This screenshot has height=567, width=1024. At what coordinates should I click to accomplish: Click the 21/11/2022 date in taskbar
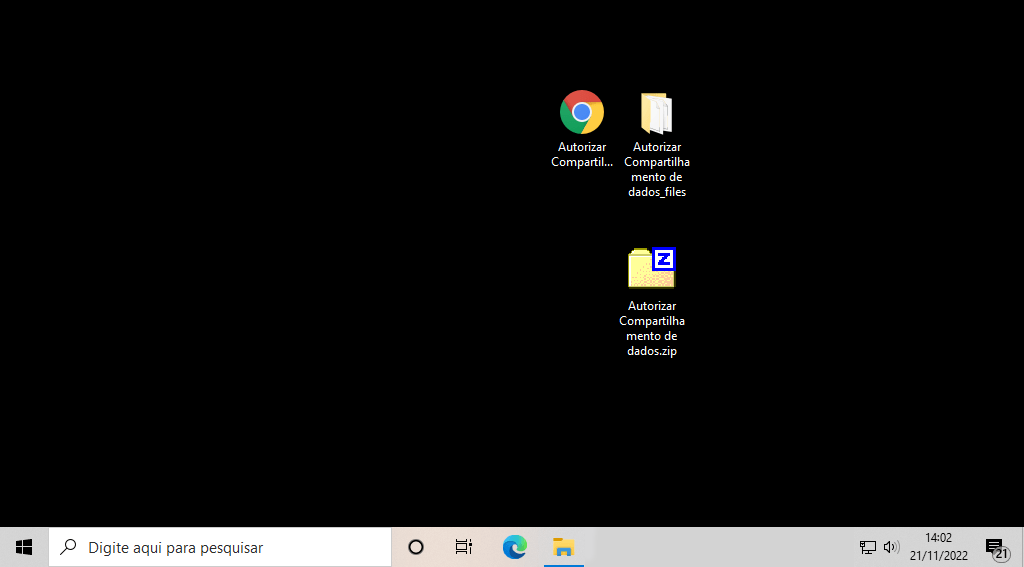click(x=938, y=556)
